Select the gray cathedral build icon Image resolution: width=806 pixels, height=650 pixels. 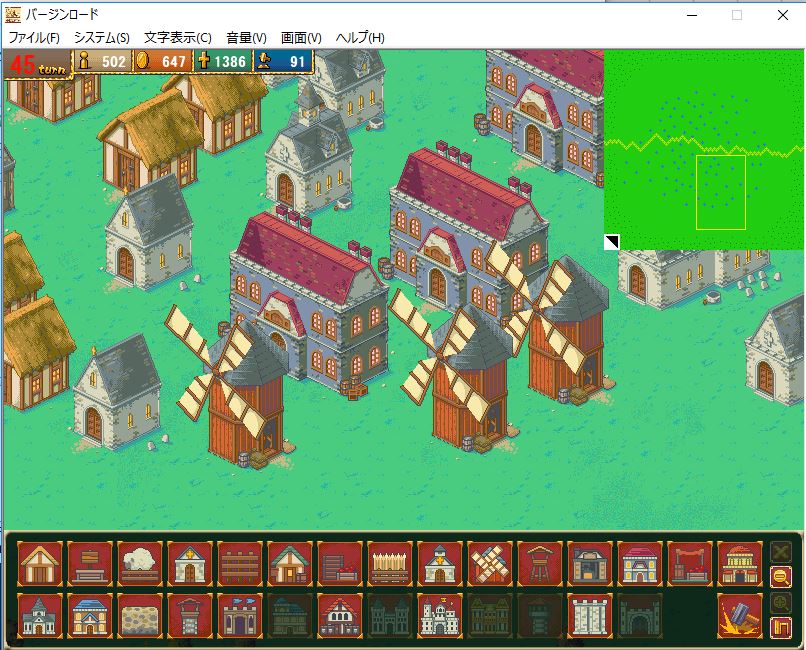[x=40, y=616]
